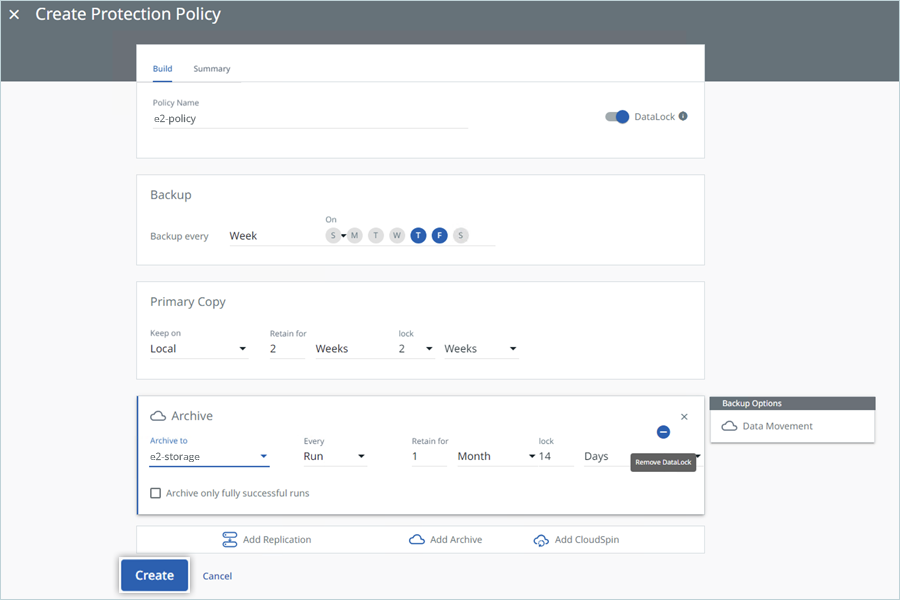Toggle Saturday in backup days
Viewport: 900px width, 600px height.
pos(460,235)
